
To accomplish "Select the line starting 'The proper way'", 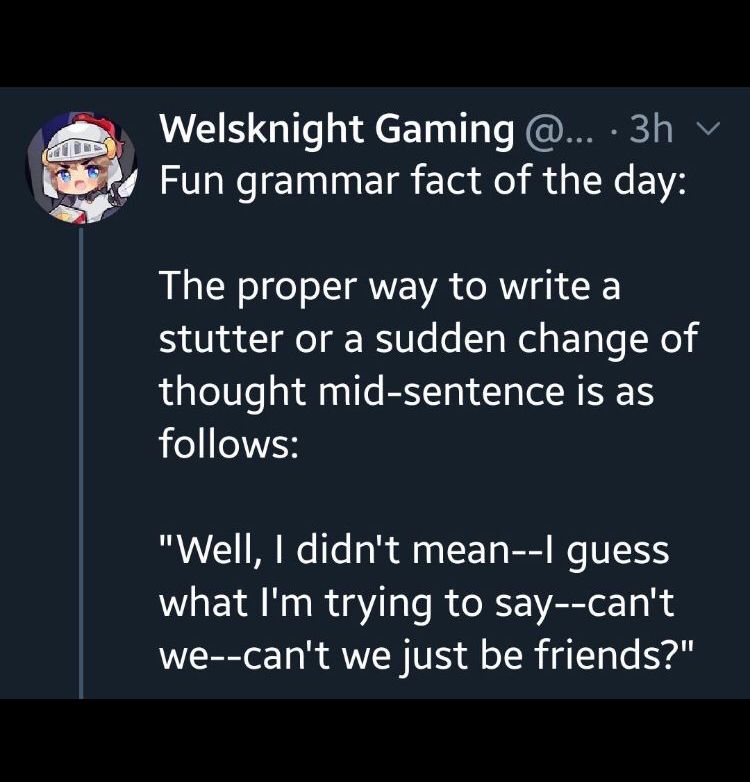I will [390, 289].
